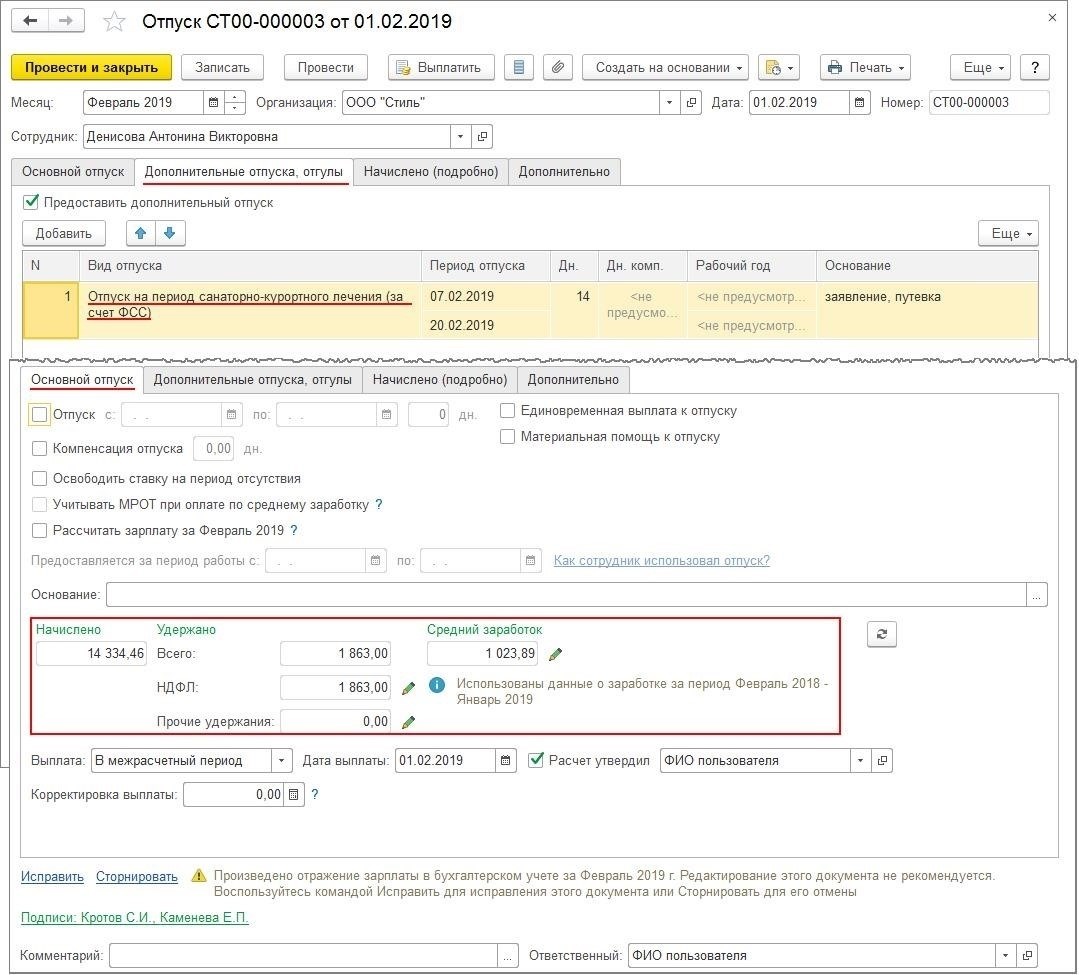Screen dimensions: 1079x975
Task: Open Создать на основании dropdown
Action: 665,67
